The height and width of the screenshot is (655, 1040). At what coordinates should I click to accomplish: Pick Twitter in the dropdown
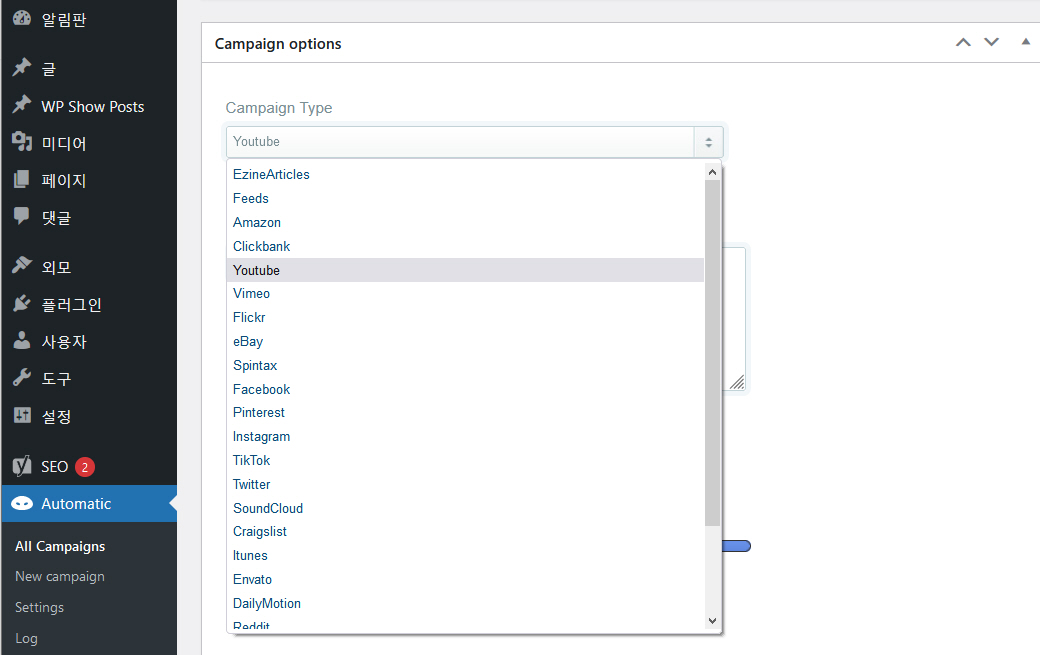(x=465, y=484)
